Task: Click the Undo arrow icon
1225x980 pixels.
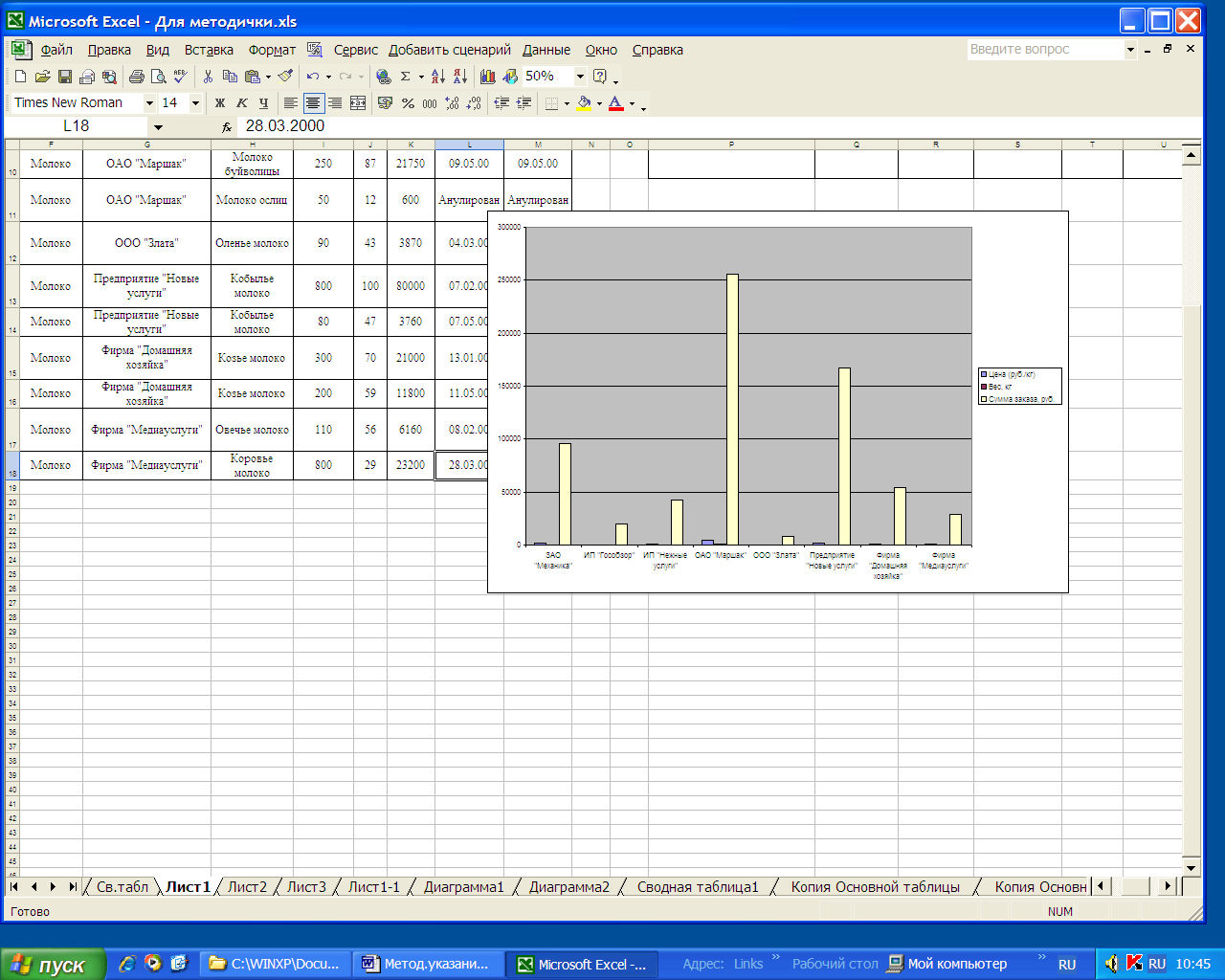Action: pos(312,77)
